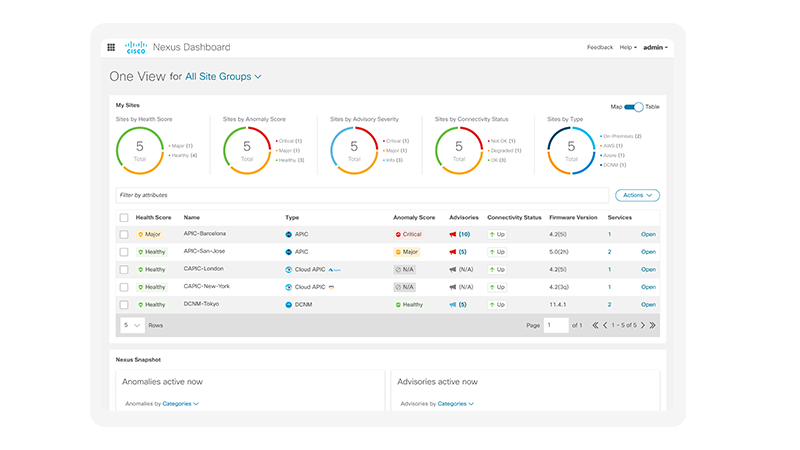Viewport: 800px width, 450px height.
Task: Click the AWS icon beside CAPIC-New-York Cloud APIC
Action: pyautogui.click(x=332, y=287)
